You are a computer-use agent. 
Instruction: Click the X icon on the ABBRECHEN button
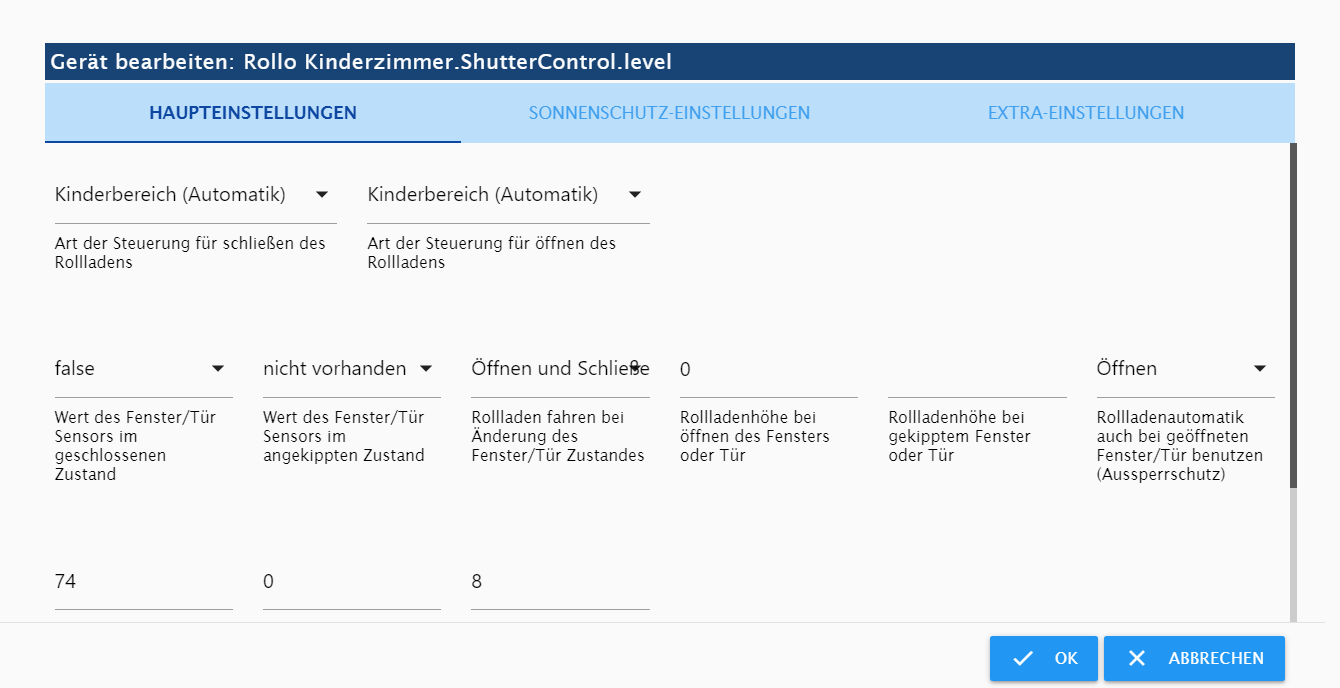(1137, 658)
